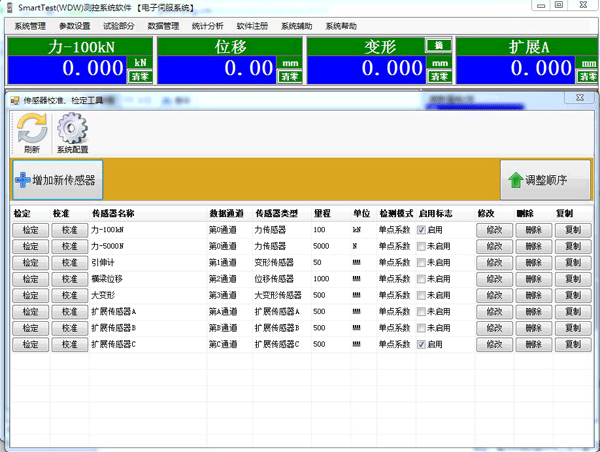Click 传感器类型 column header
Viewport: 600px width, 452px height.
coord(282,214)
